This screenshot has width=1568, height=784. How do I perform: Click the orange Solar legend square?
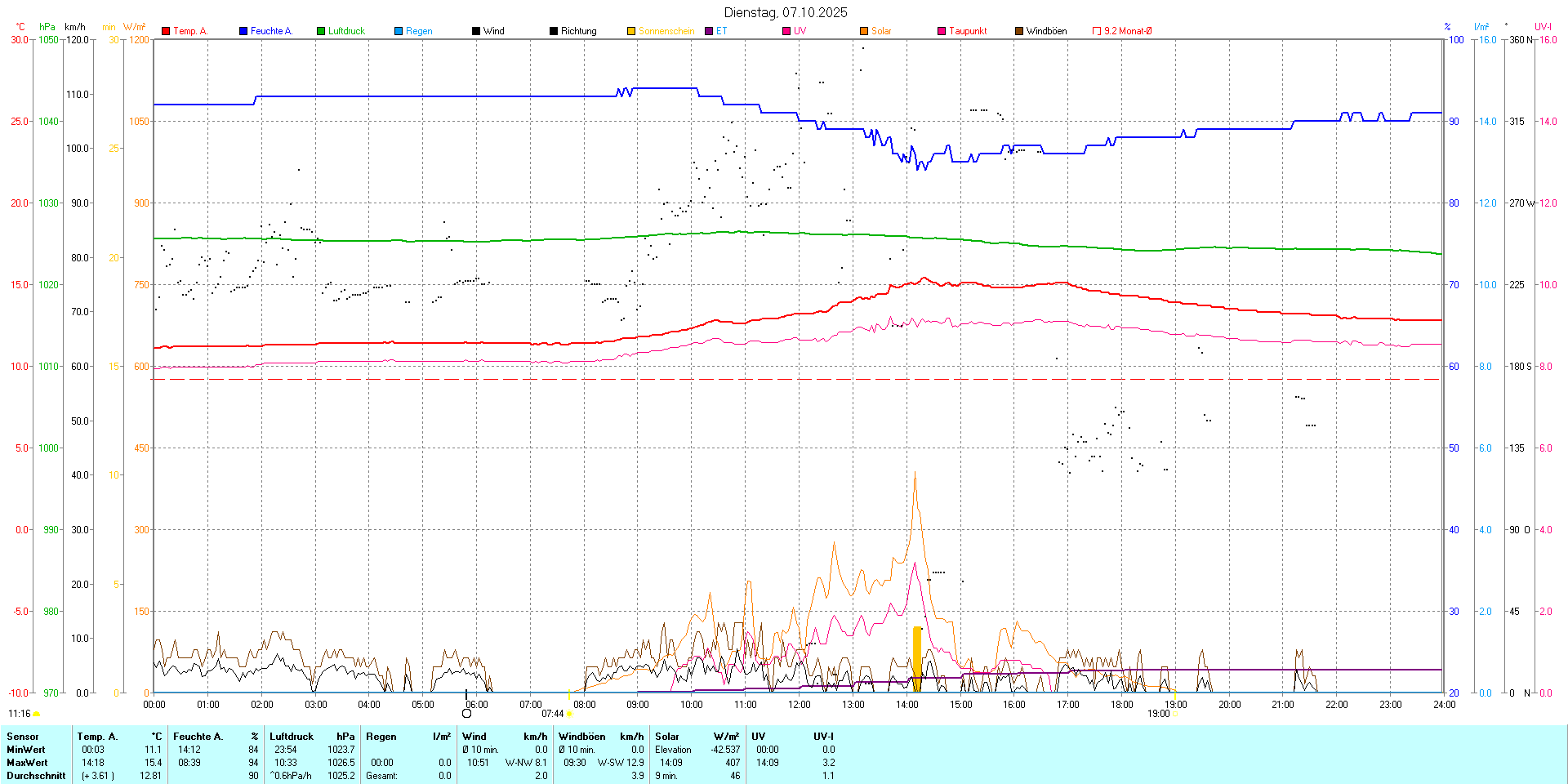click(864, 31)
